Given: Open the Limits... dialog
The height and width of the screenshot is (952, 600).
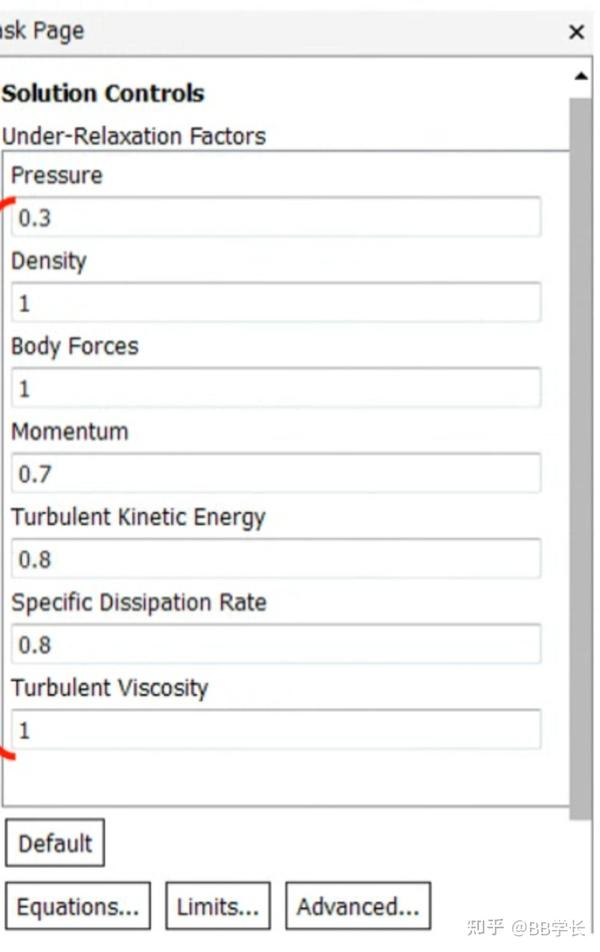Looking at the screenshot, I should (218, 907).
